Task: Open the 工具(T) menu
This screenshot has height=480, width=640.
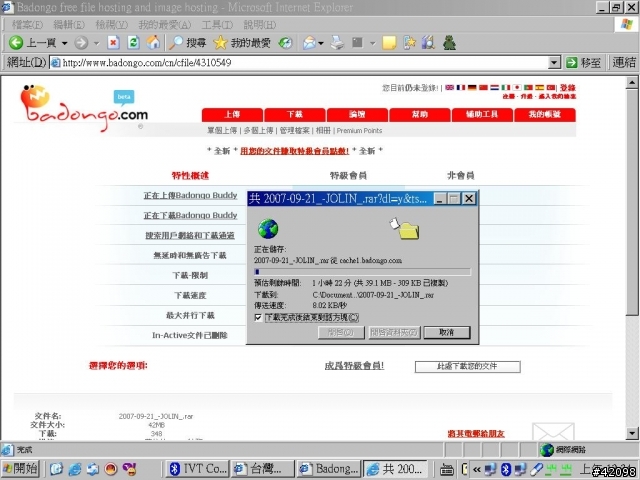Action: click(x=217, y=25)
